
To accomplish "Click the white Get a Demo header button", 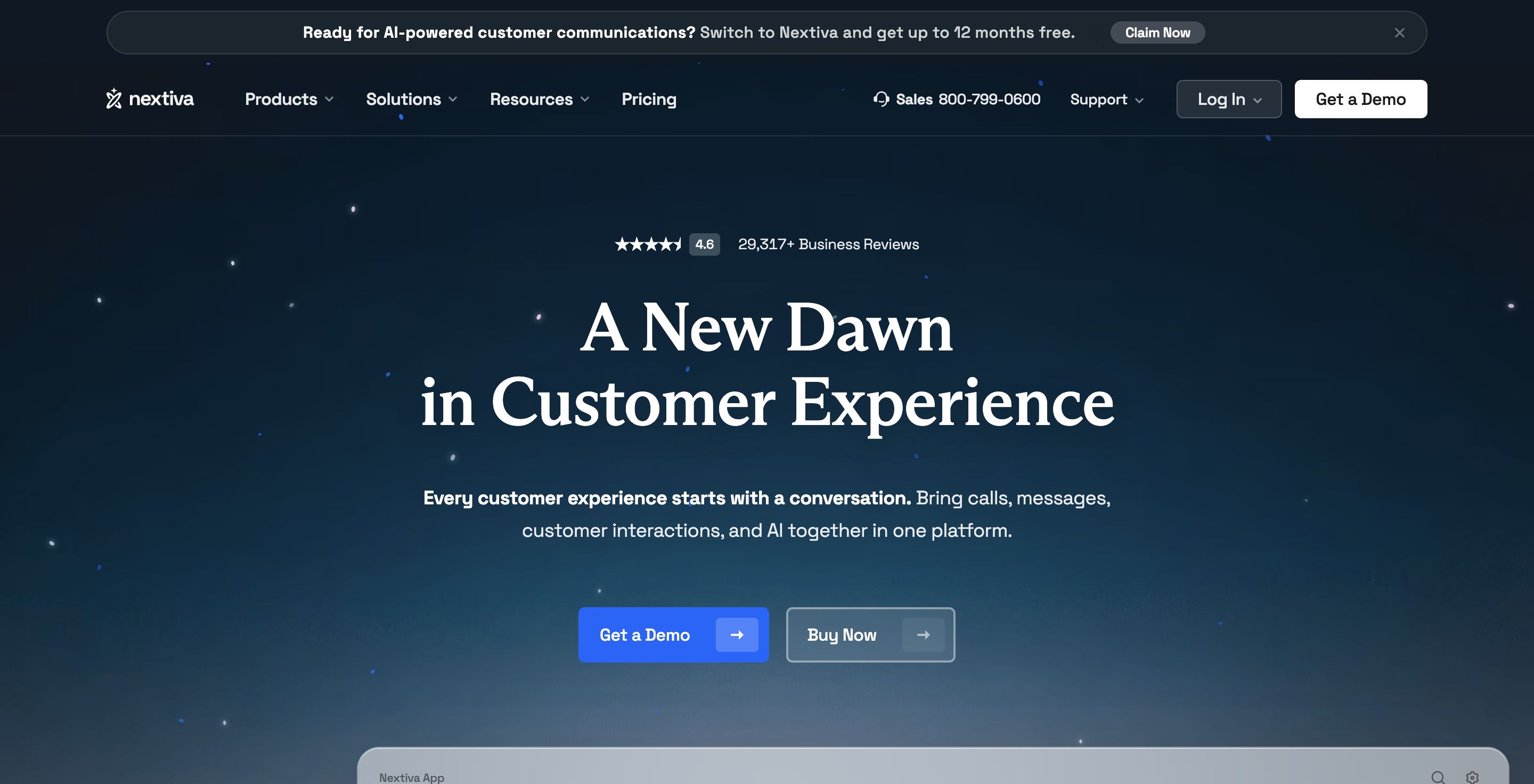I will [x=1361, y=99].
